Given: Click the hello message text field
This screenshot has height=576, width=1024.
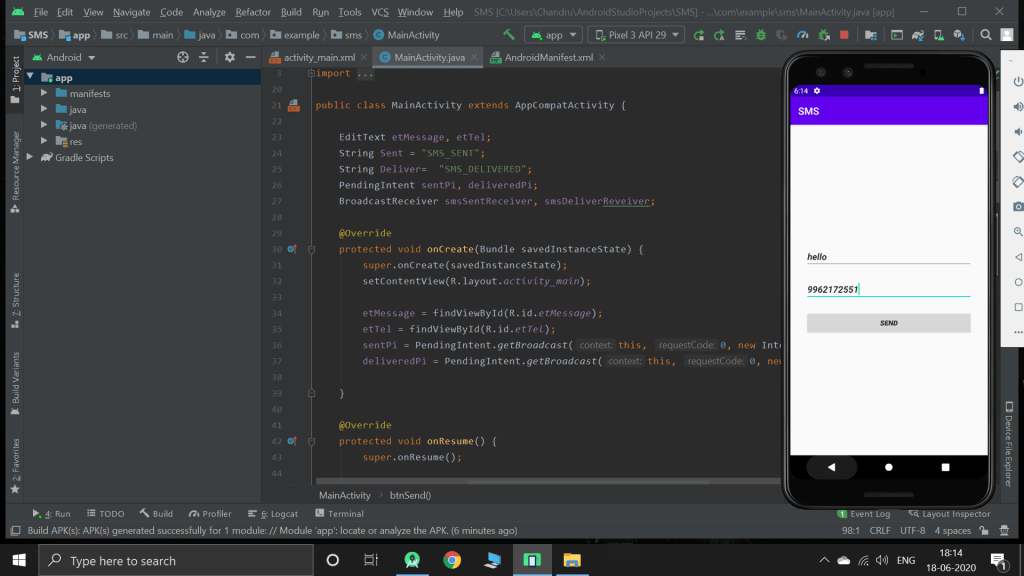Looking at the screenshot, I should pos(888,257).
